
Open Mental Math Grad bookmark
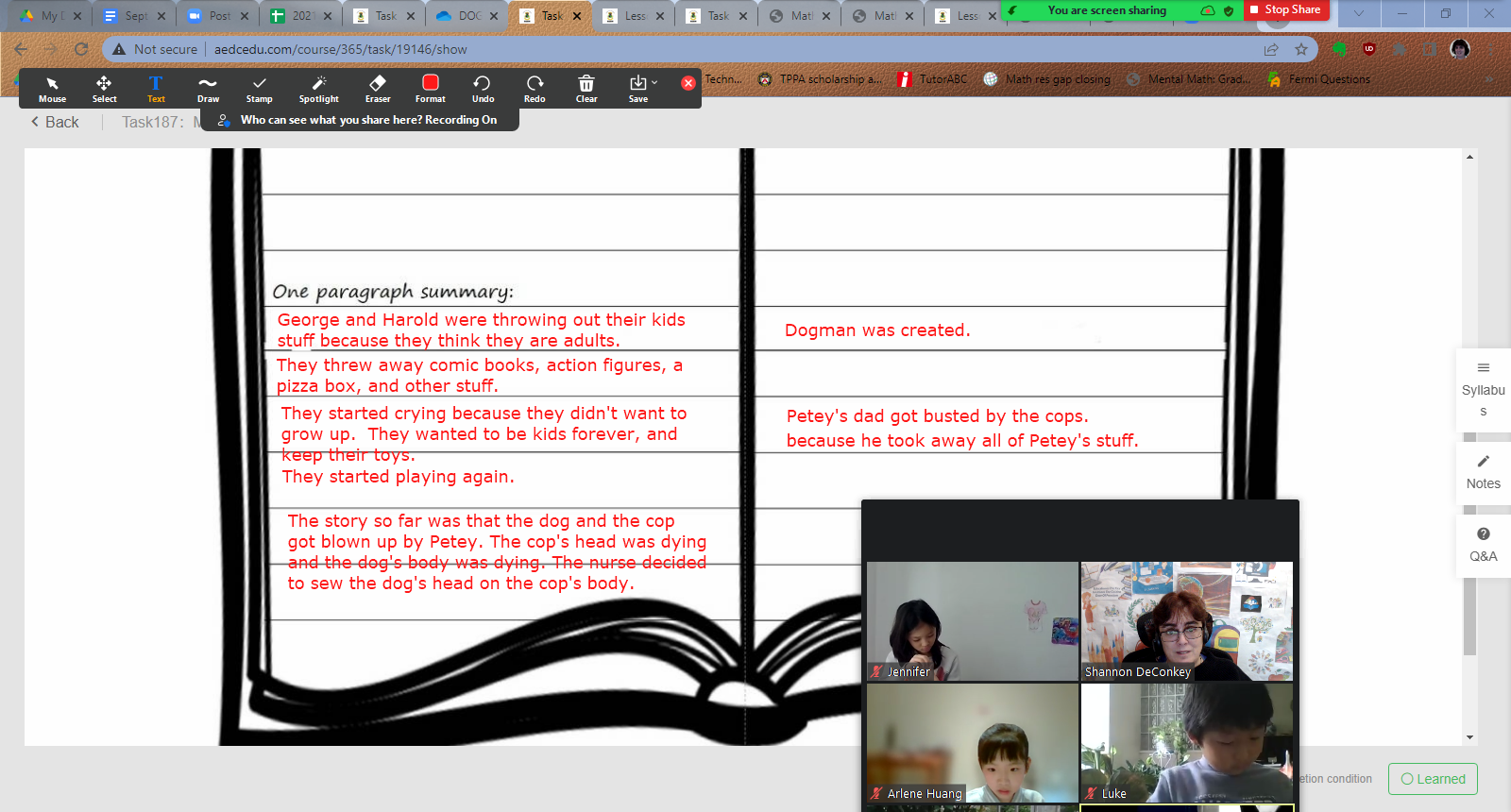pos(1188,79)
